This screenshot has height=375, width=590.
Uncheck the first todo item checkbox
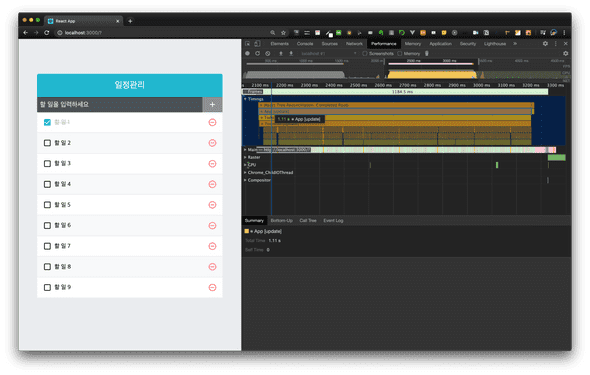[47, 122]
